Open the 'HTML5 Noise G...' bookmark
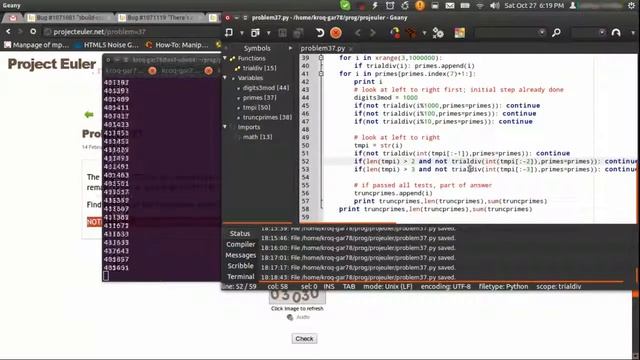The width and height of the screenshot is (640, 360). point(107,45)
